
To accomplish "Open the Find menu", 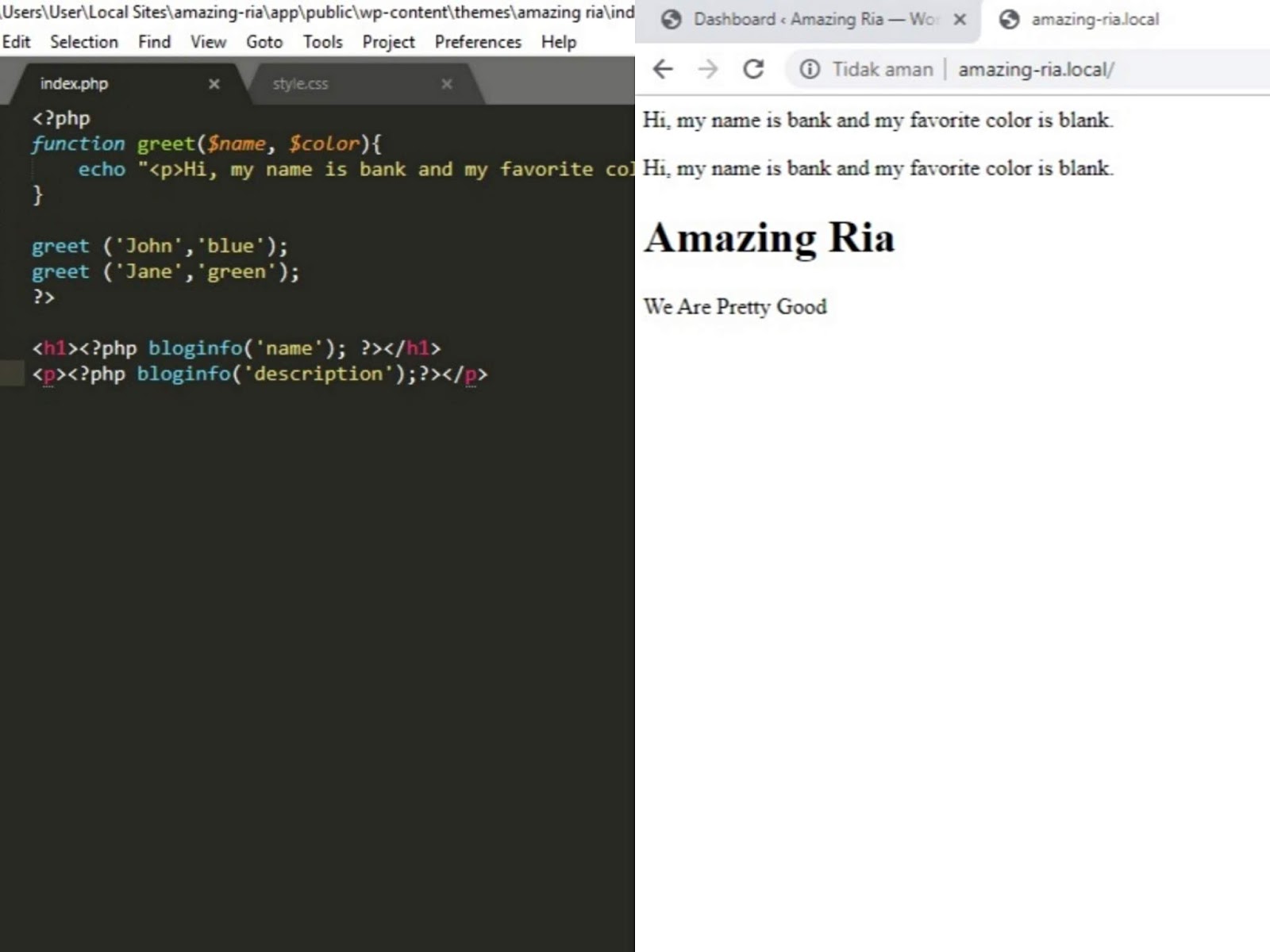I will tap(154, 42).
